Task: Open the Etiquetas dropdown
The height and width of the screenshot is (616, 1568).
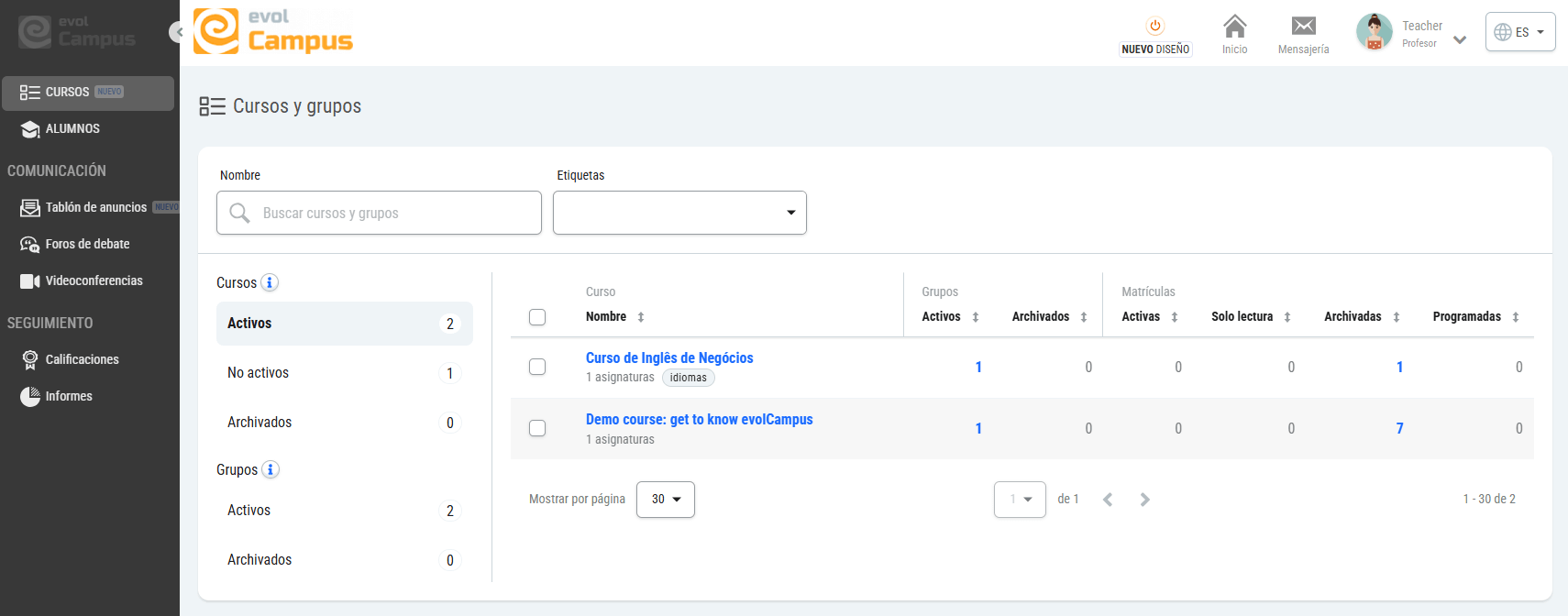Action: pyautogui.click(x=679, y=213)
